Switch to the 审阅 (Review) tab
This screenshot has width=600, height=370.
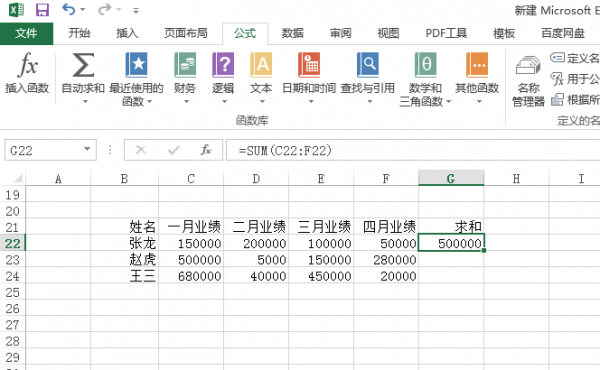click(340, 33)
